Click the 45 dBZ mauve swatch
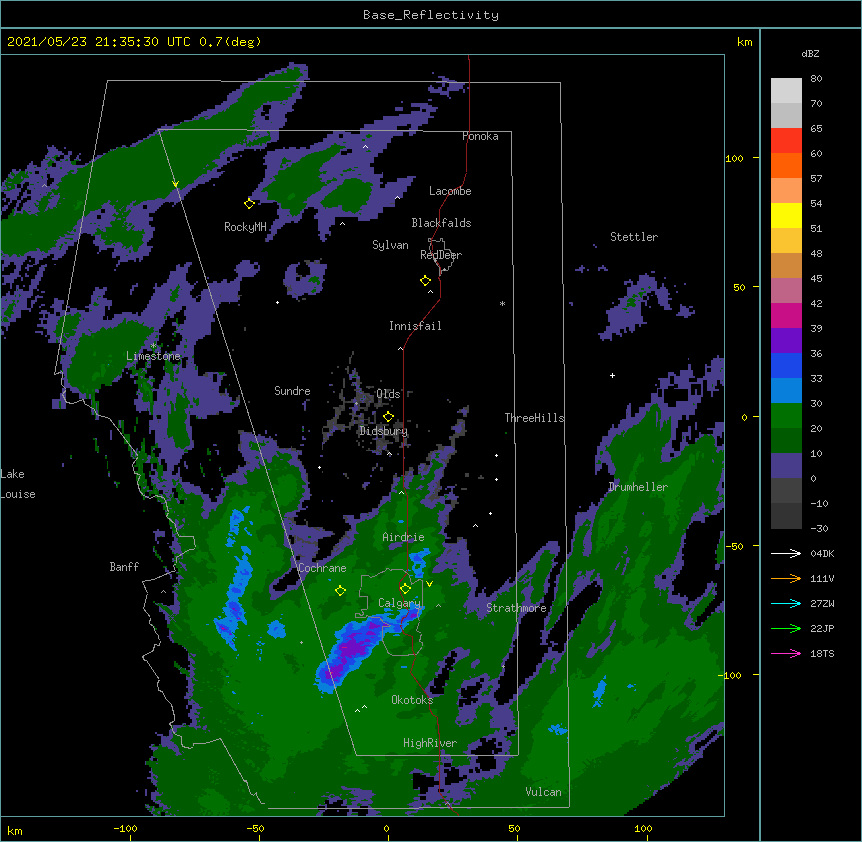862x842 pixels. (x=786, y=291)
